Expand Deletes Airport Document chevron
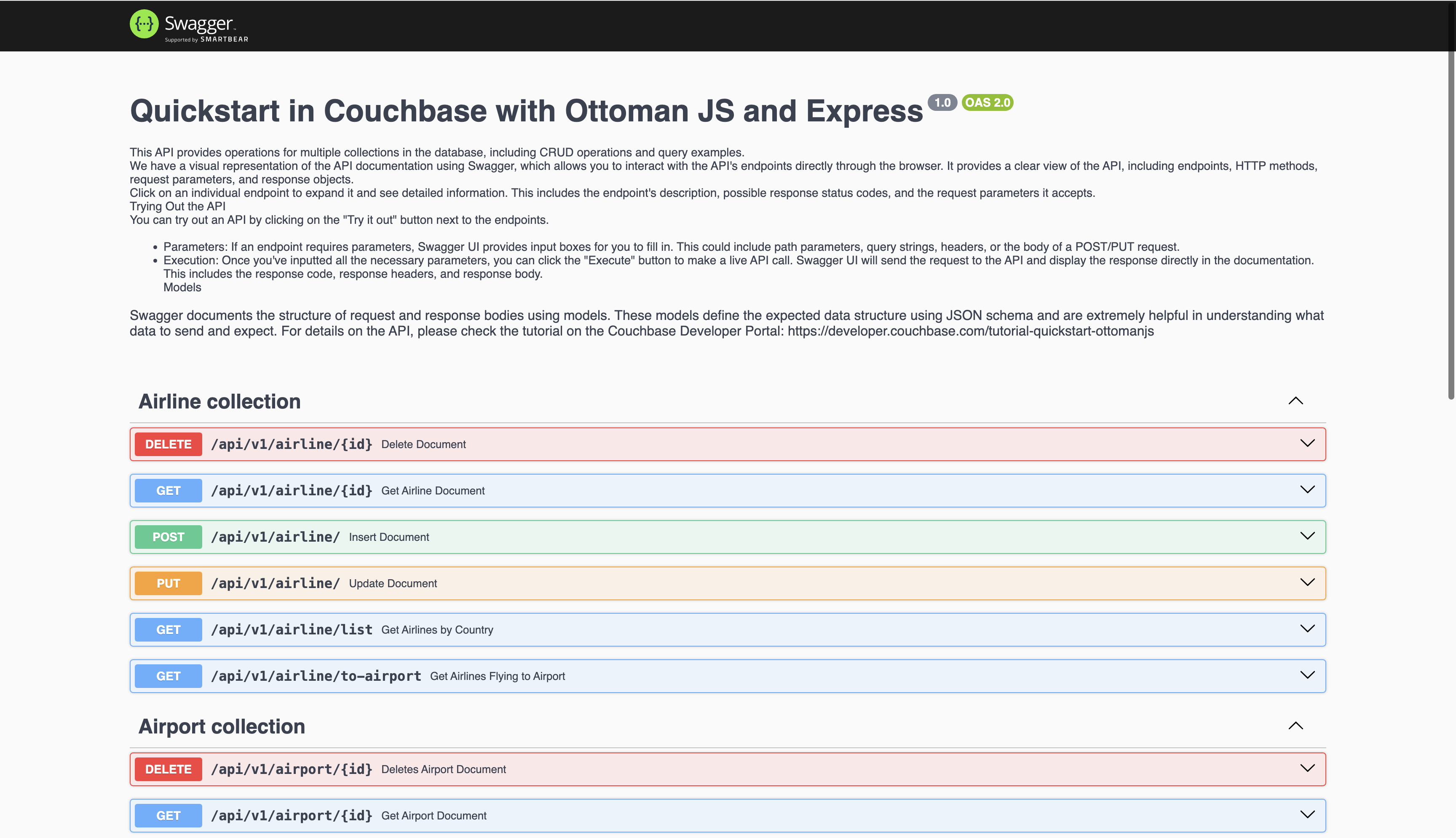This screenshot has height=838, width=1456. pos(1307,768)
